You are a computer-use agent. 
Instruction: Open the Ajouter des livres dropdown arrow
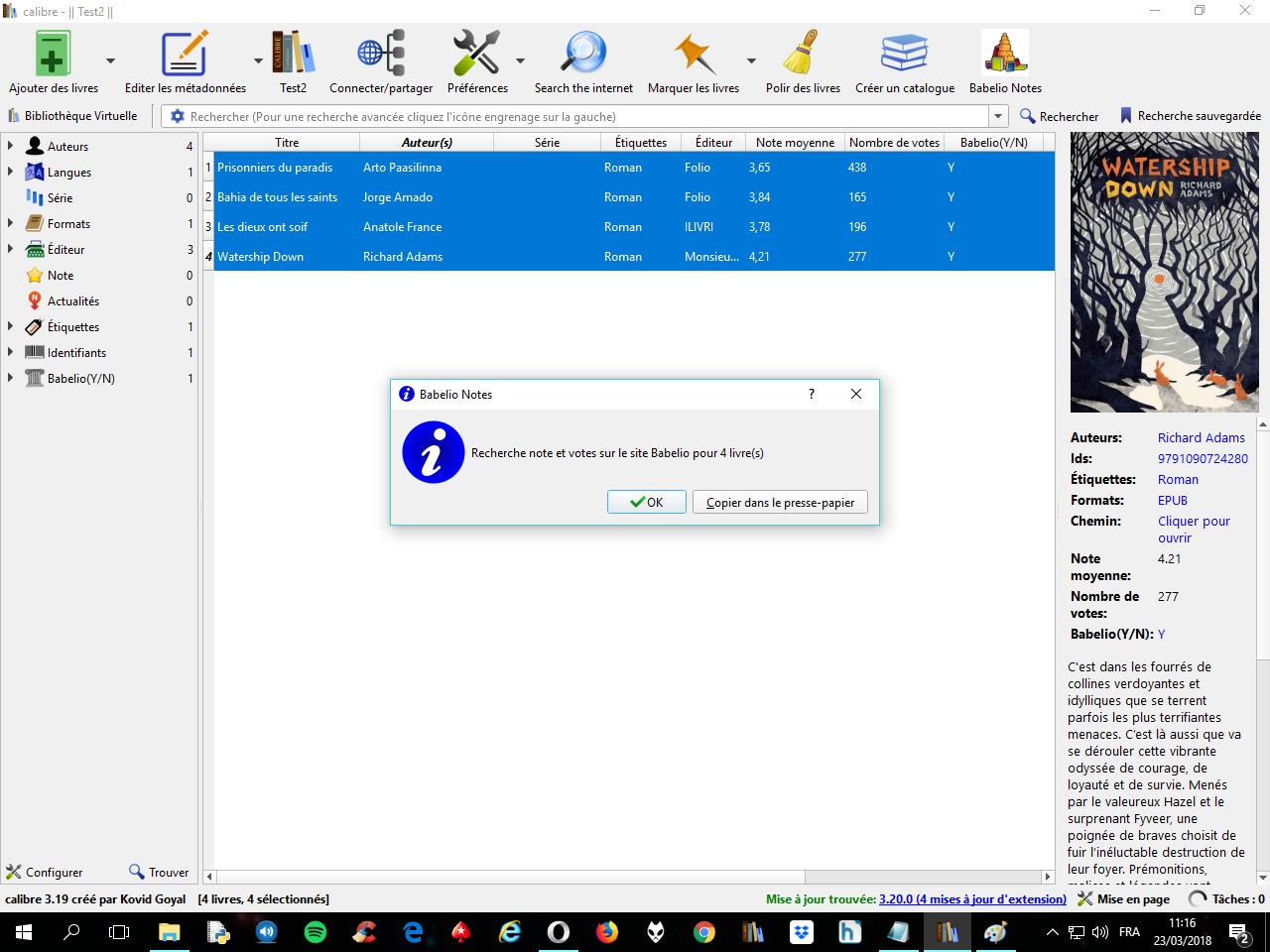point(110,61)
